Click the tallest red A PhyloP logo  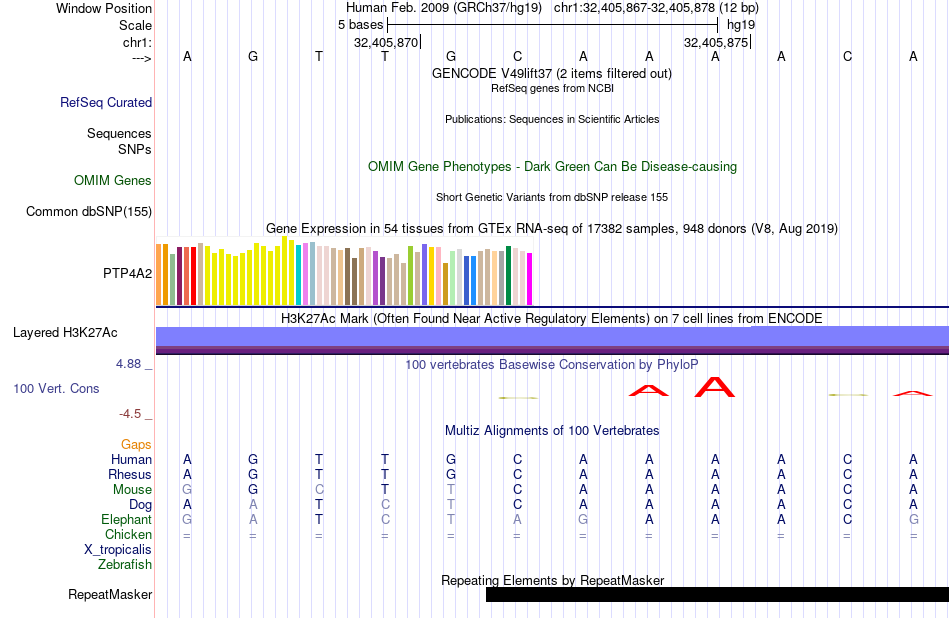coord(715,387)
